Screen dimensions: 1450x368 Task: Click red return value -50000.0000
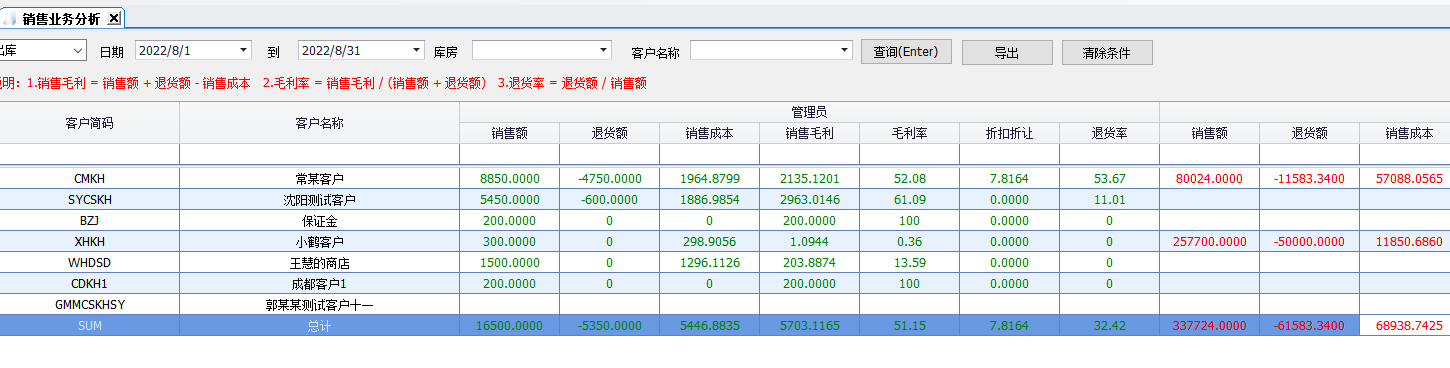[1309, 241]
